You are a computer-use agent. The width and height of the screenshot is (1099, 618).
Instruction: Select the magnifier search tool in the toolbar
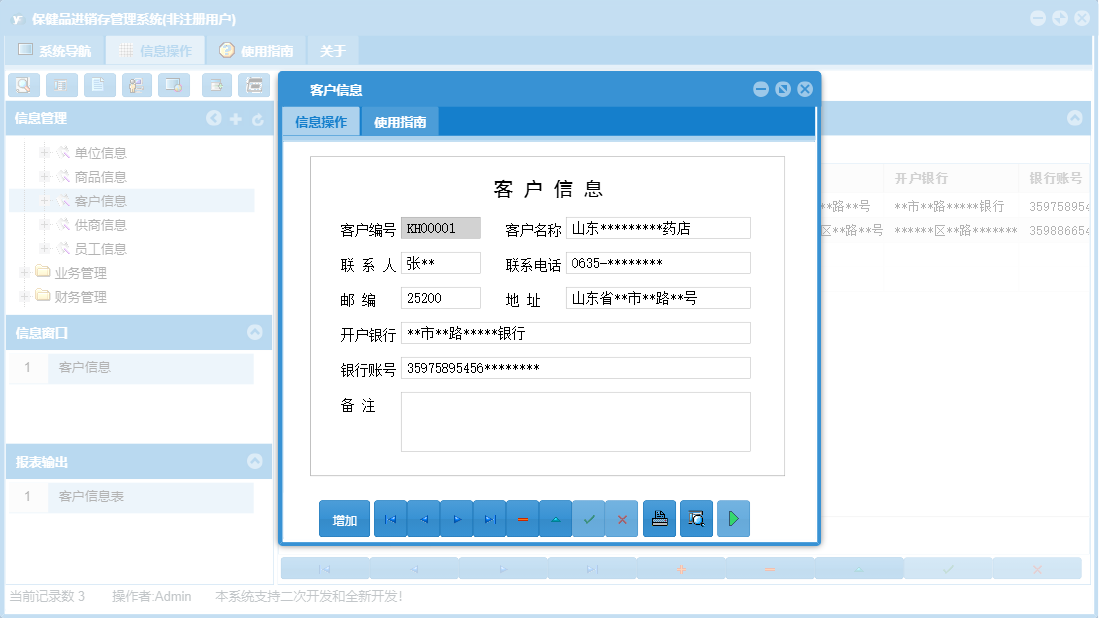pyautogui.click(x=24, y=85)
